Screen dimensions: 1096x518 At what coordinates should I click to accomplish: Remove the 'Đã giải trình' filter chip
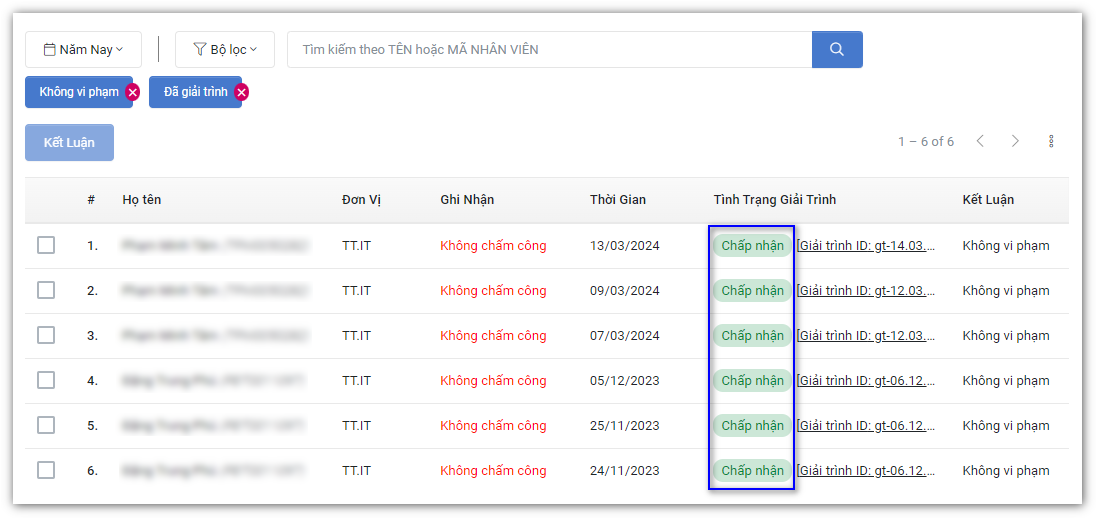click(241, 92)
